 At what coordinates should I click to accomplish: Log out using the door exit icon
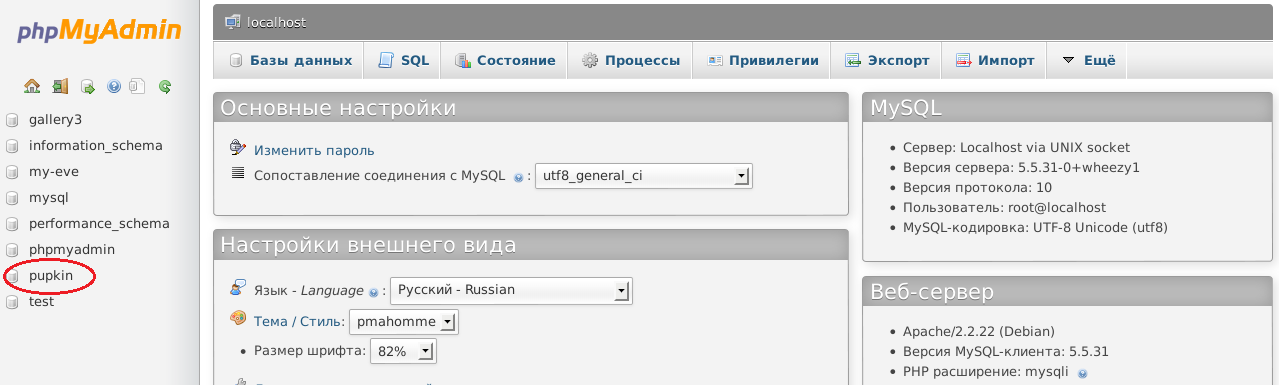pos(60,87)
